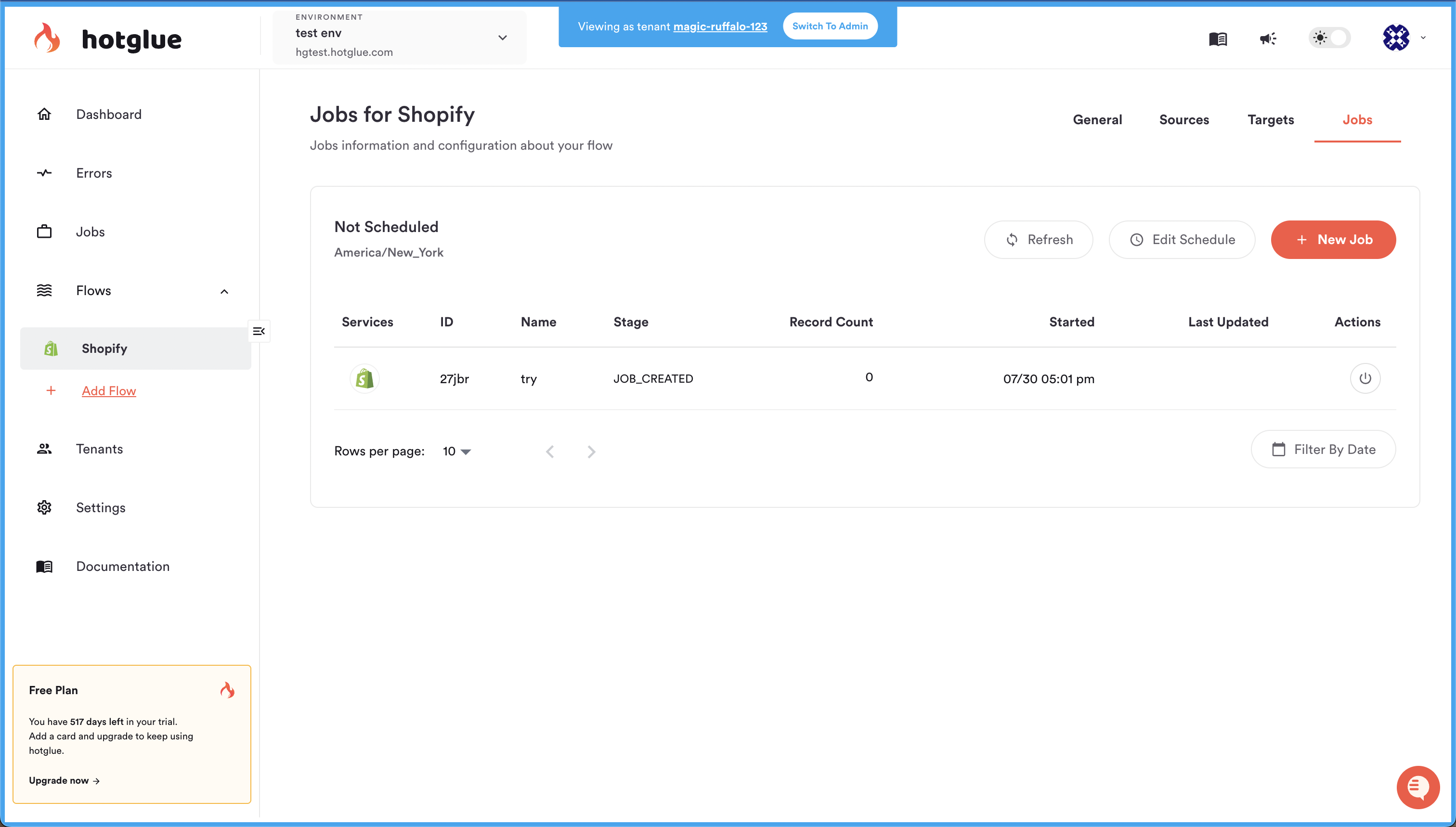Open Errors page in sidebar
This screenshot has height=827, width=1456.
click(x=94, y=173)
